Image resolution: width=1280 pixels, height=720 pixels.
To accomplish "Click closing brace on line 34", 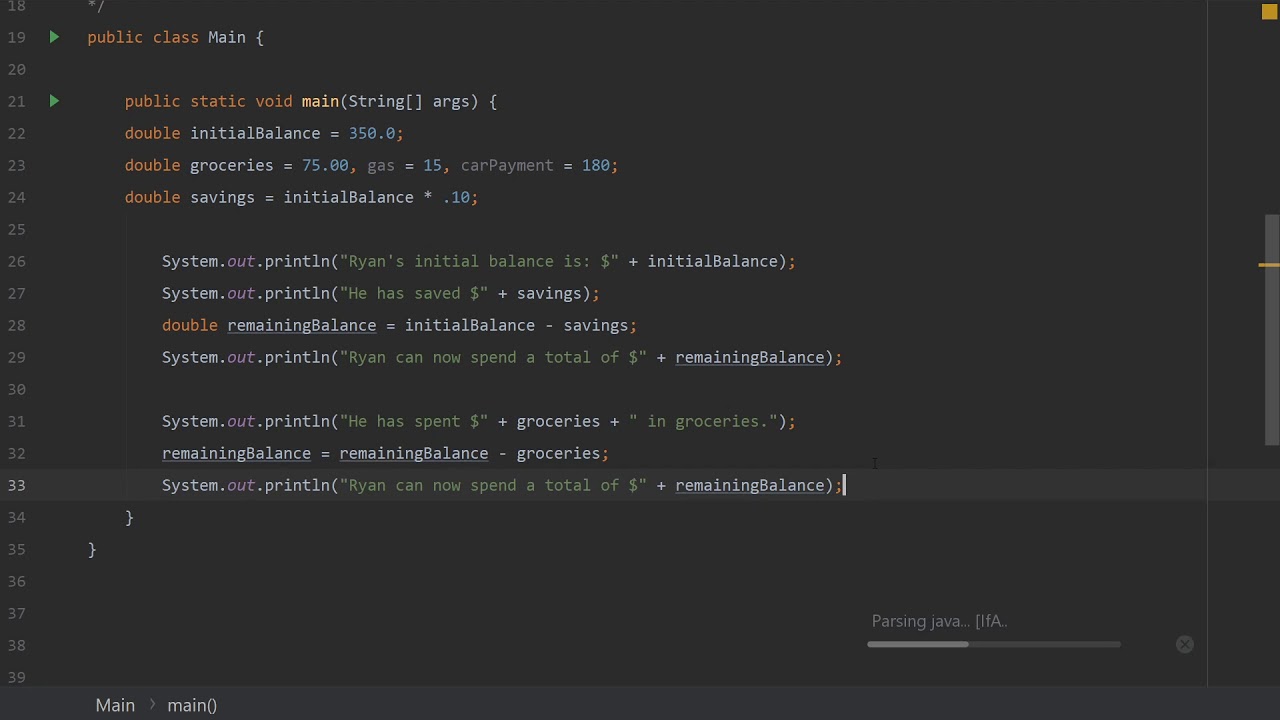I will 129,517.
